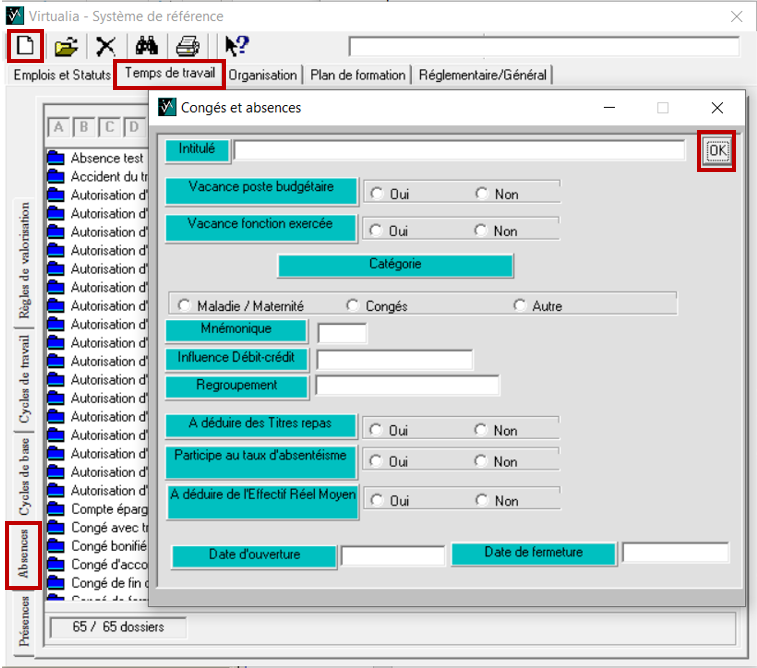Viewport: 757px width, 668px height.
Task: Open the Compte épargne folder entry
Action: point(107,510)
